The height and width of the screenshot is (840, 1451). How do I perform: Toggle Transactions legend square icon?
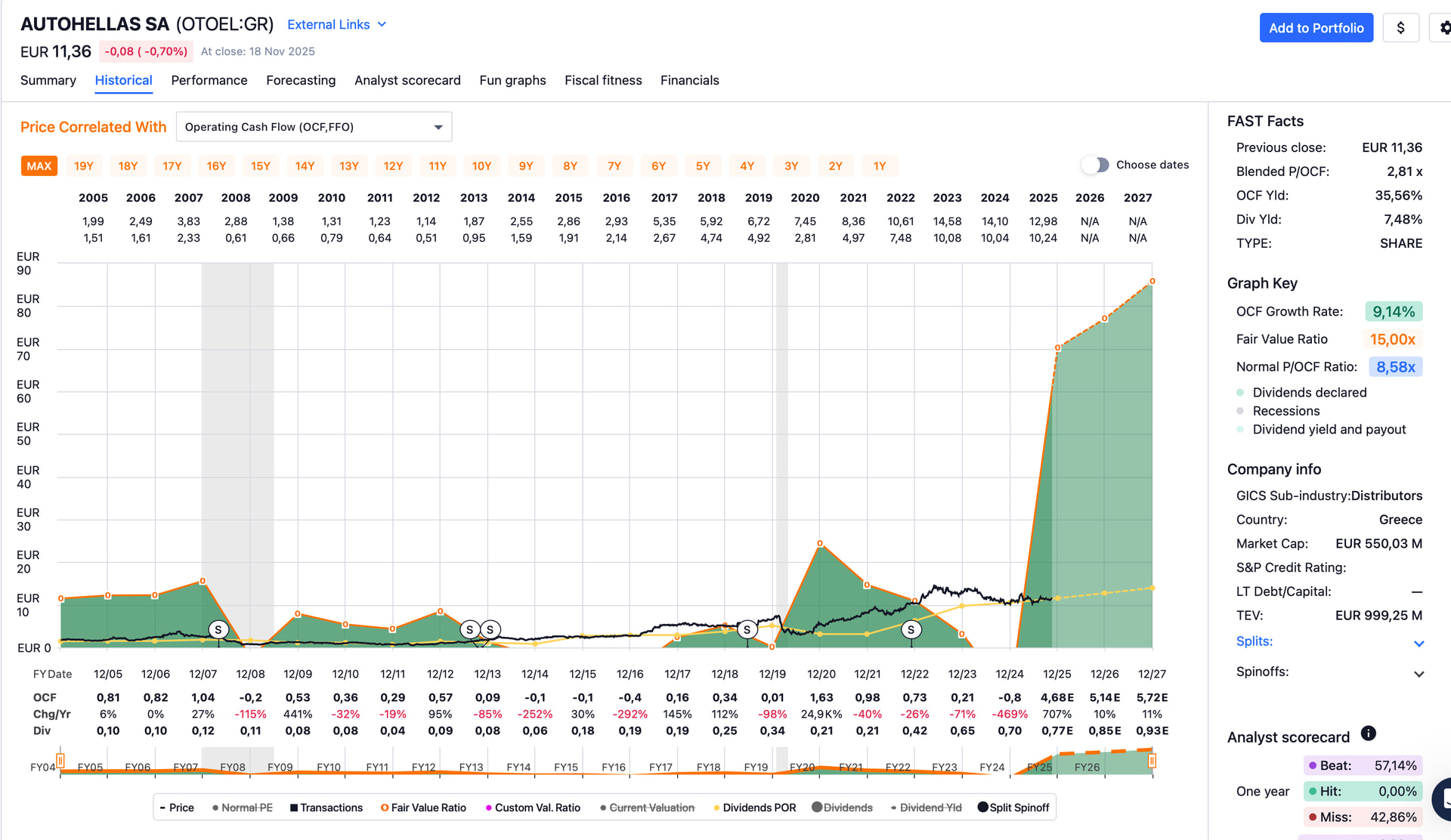click(x=294, y=808)
